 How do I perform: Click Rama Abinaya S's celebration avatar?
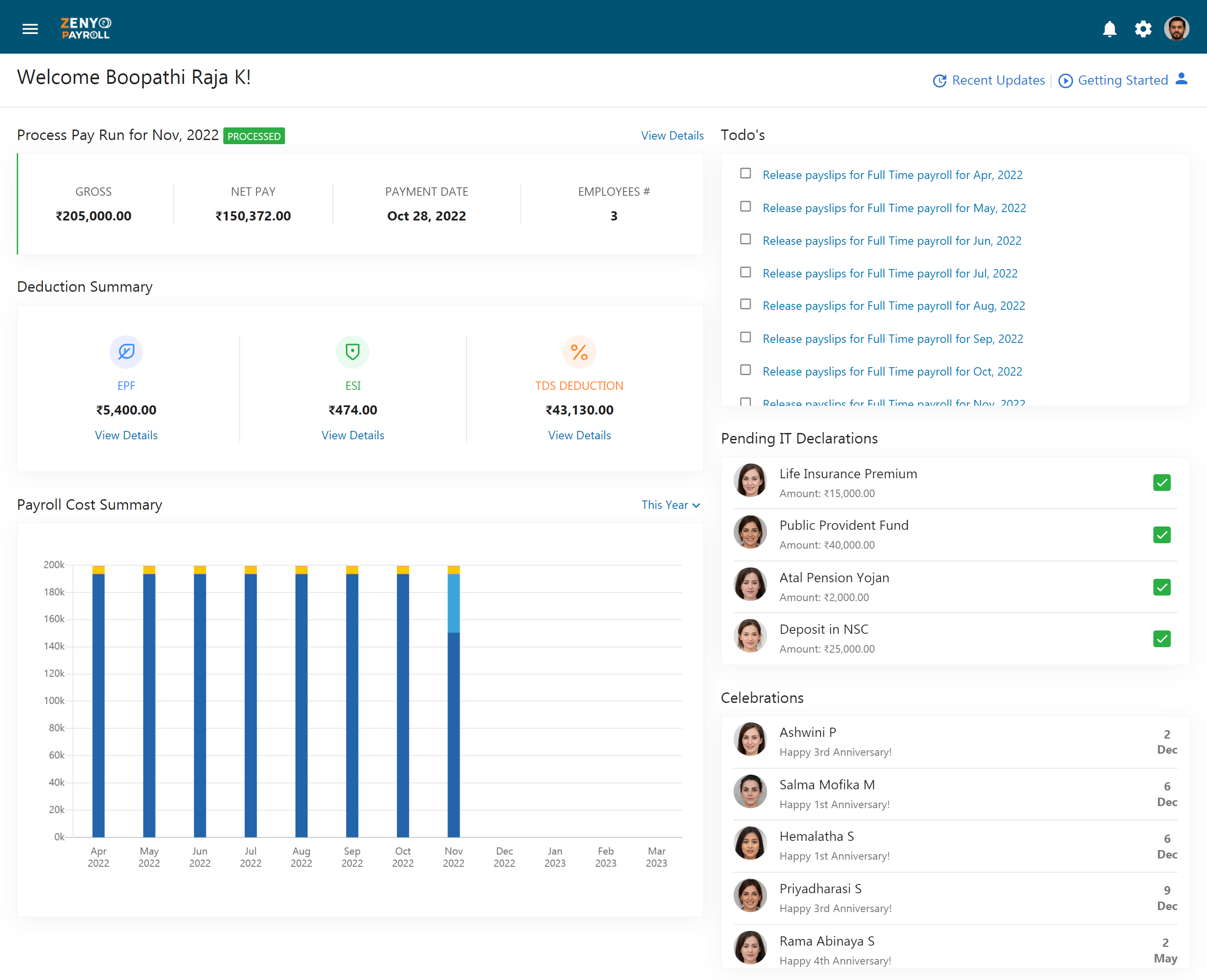[x=750, y=948]
